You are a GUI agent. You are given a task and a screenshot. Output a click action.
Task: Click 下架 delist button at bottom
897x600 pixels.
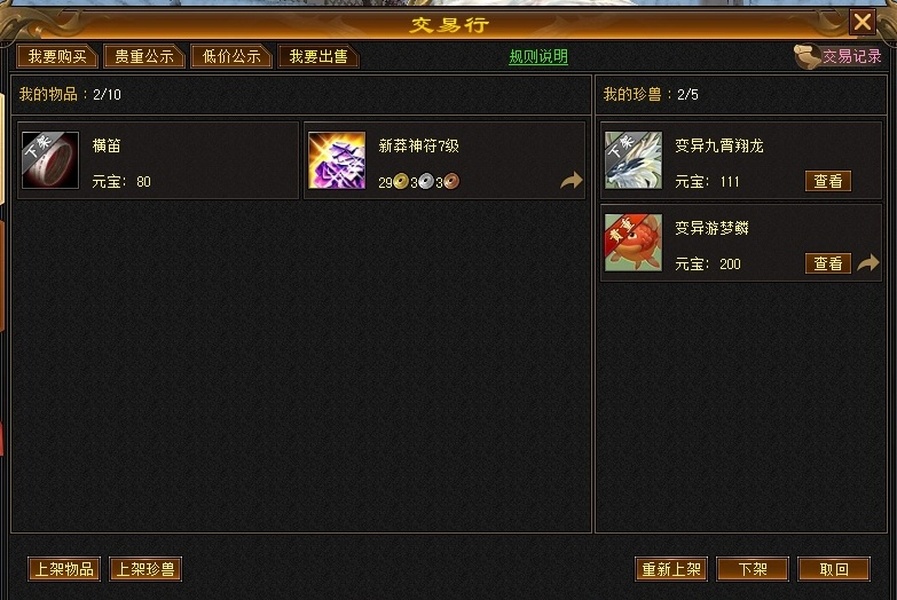(x=752, y=569)
